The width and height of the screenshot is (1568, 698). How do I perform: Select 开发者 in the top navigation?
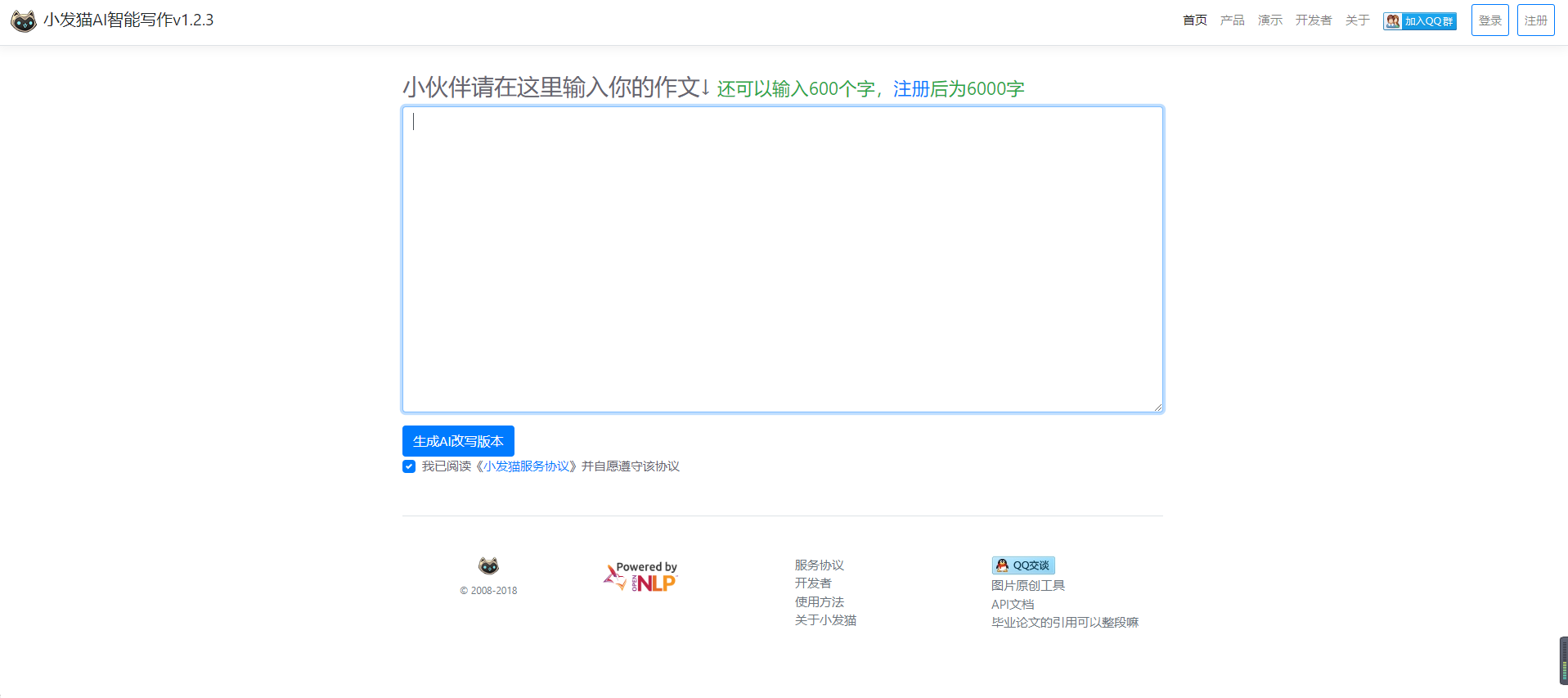click(x=1313, y=20)
